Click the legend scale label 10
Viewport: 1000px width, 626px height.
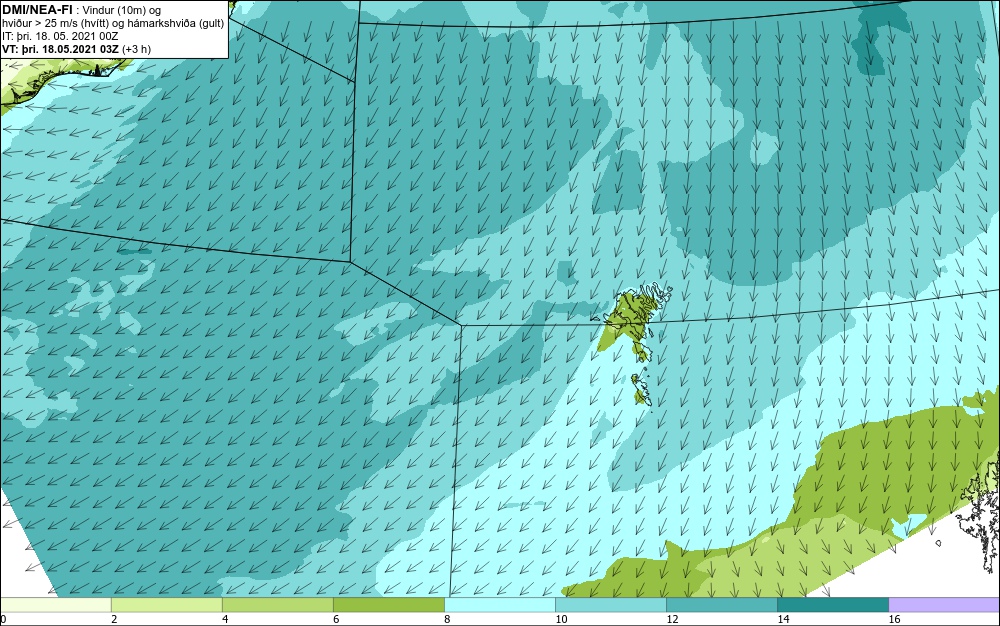561,619
